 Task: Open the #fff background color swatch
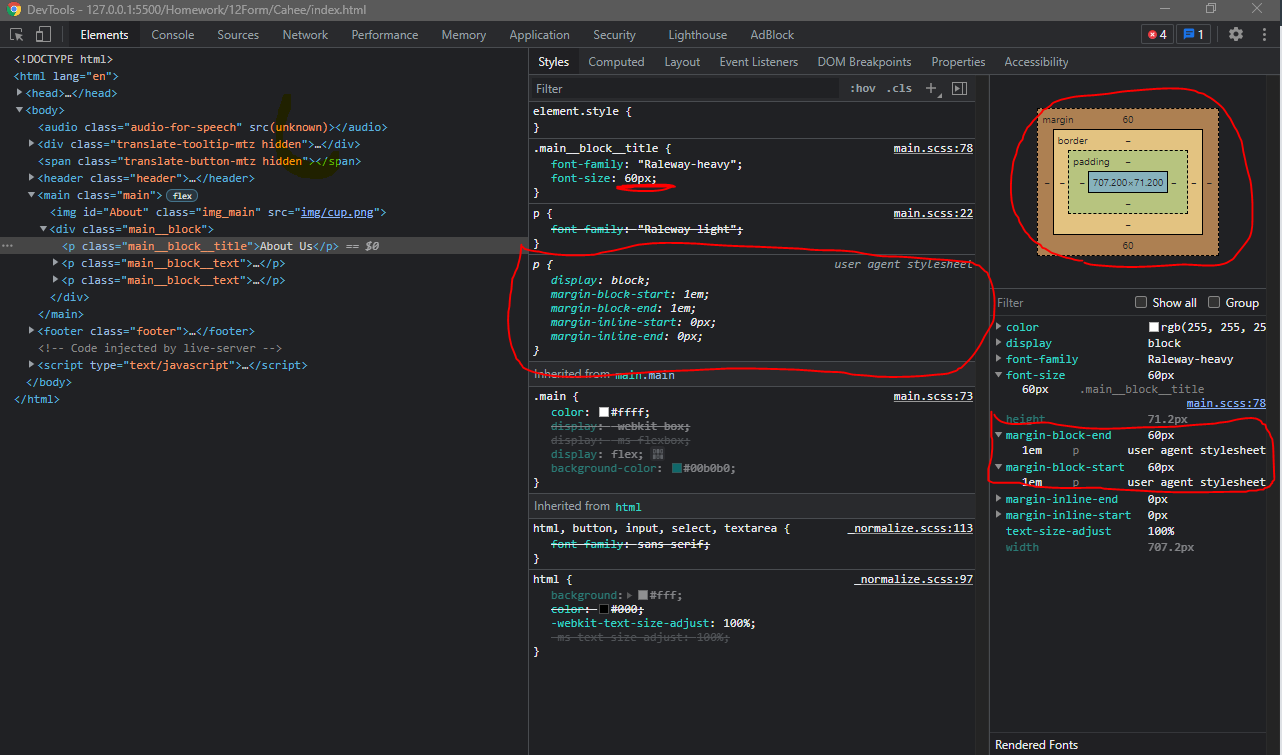pos(643,595)
